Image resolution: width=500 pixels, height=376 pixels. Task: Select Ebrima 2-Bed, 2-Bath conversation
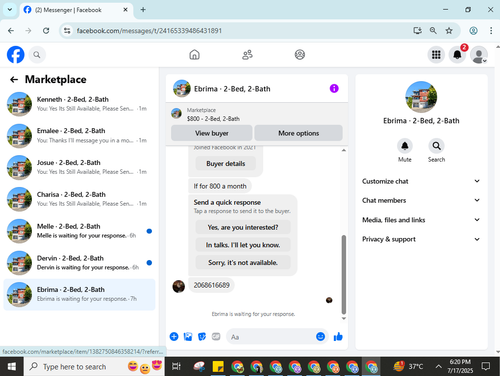pyautogui.click(x=79, y=294)
